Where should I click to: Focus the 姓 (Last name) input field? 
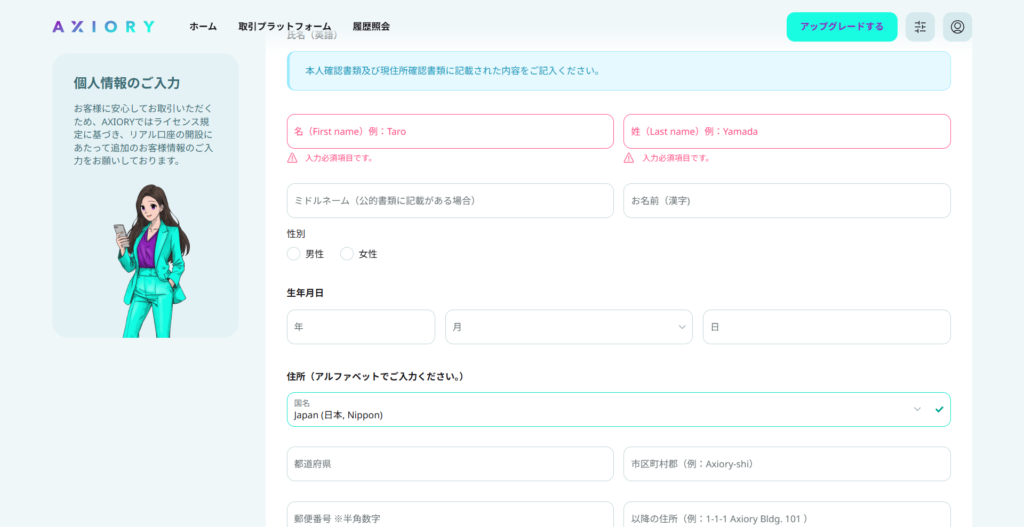coord(787,131)
